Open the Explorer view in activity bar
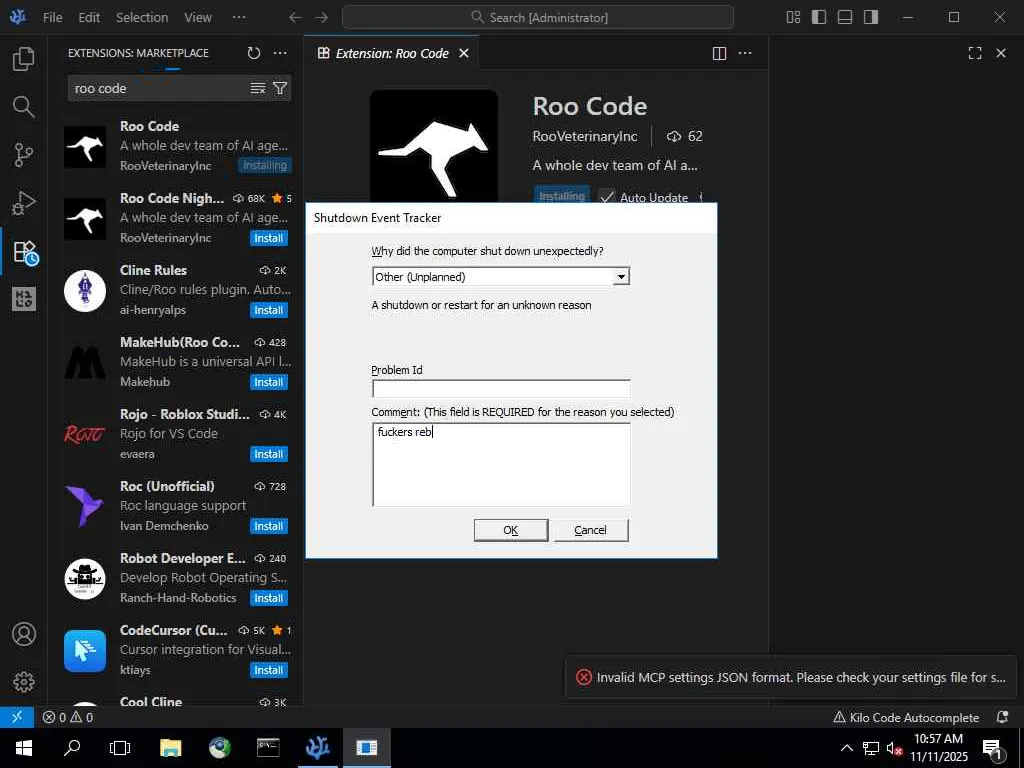This screenshot has width=1024, height=768. coord(24,59)
